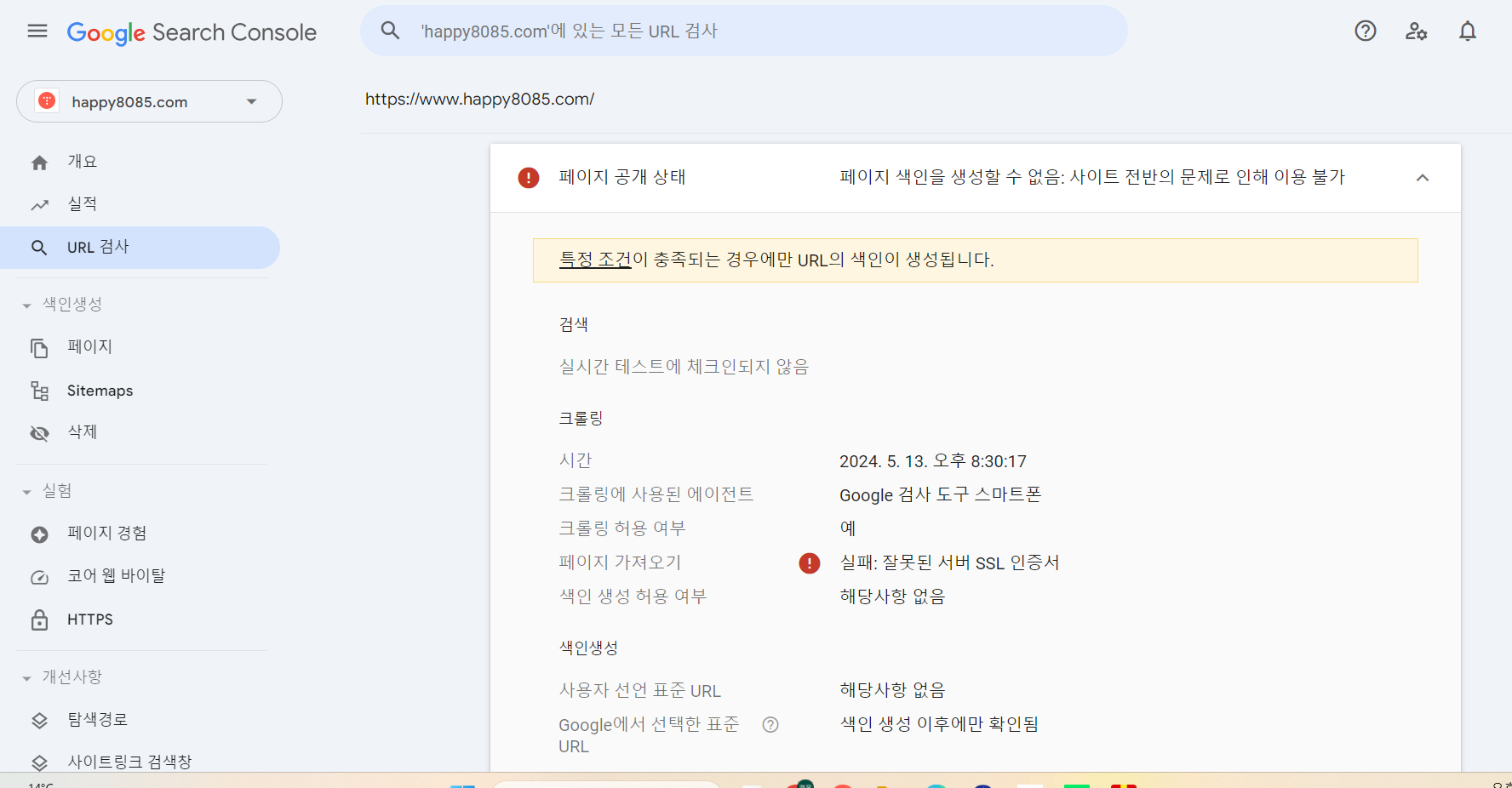Click the search magnifier icon in URL bar

tap(390, 31)
